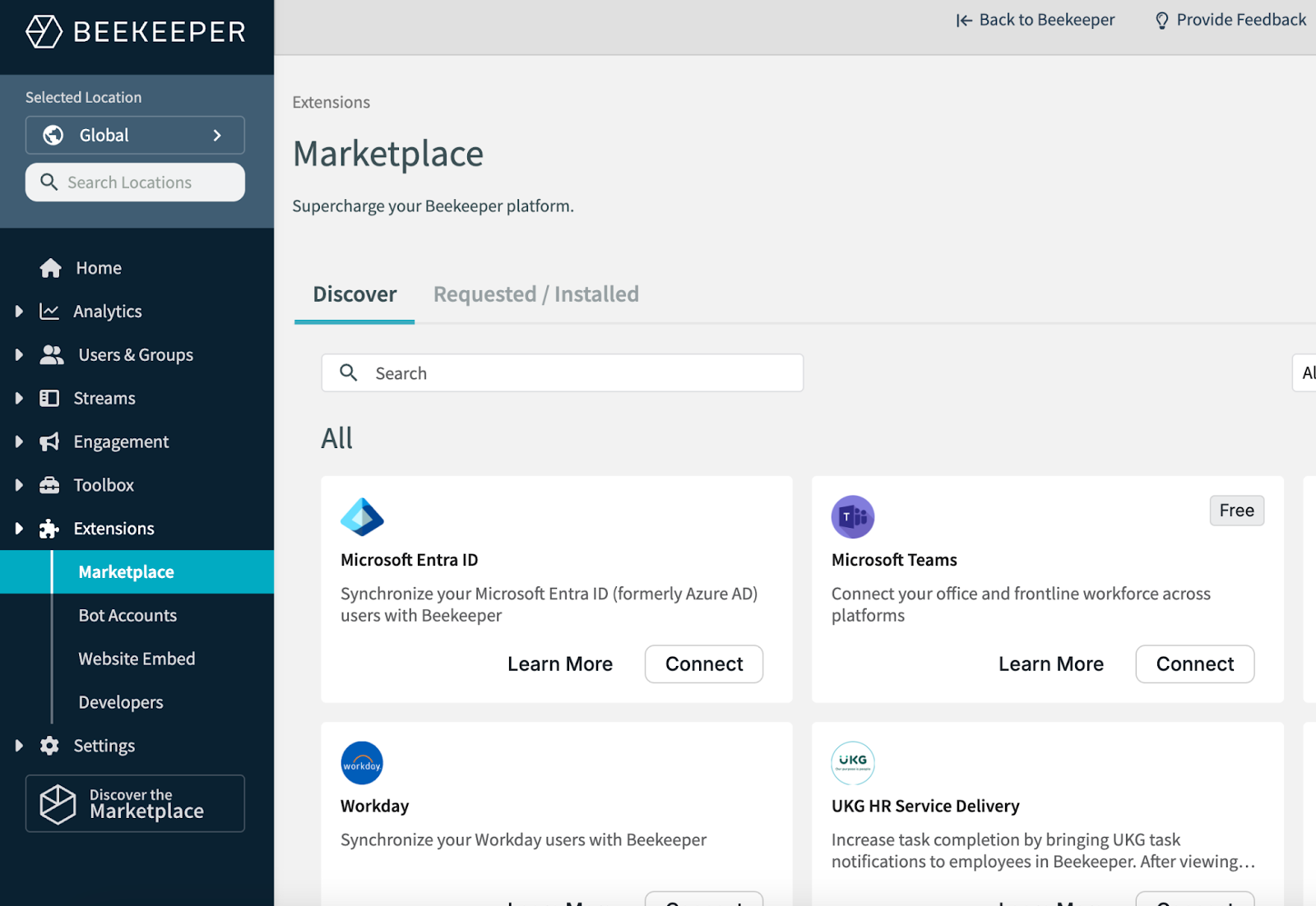Image resolution: width=1316 pixels, height=906 pixels.
Task: Click Learn More for Microsoft Teams
Action: click(1051, 664)
